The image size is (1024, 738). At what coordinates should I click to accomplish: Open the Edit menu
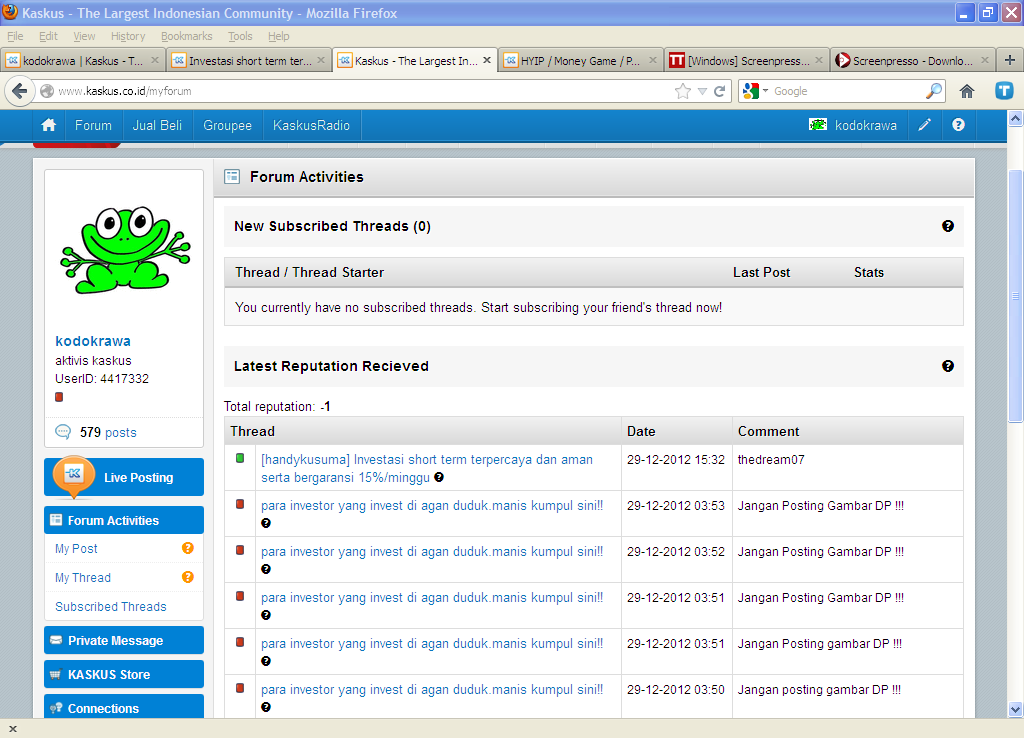click(x=48, y=36)
